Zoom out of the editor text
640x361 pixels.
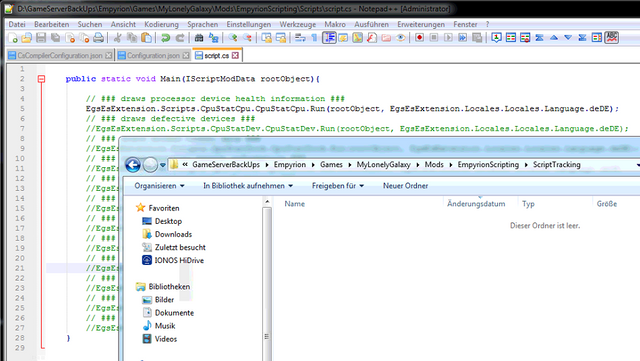pyautogui.click(x=247, y=38)
